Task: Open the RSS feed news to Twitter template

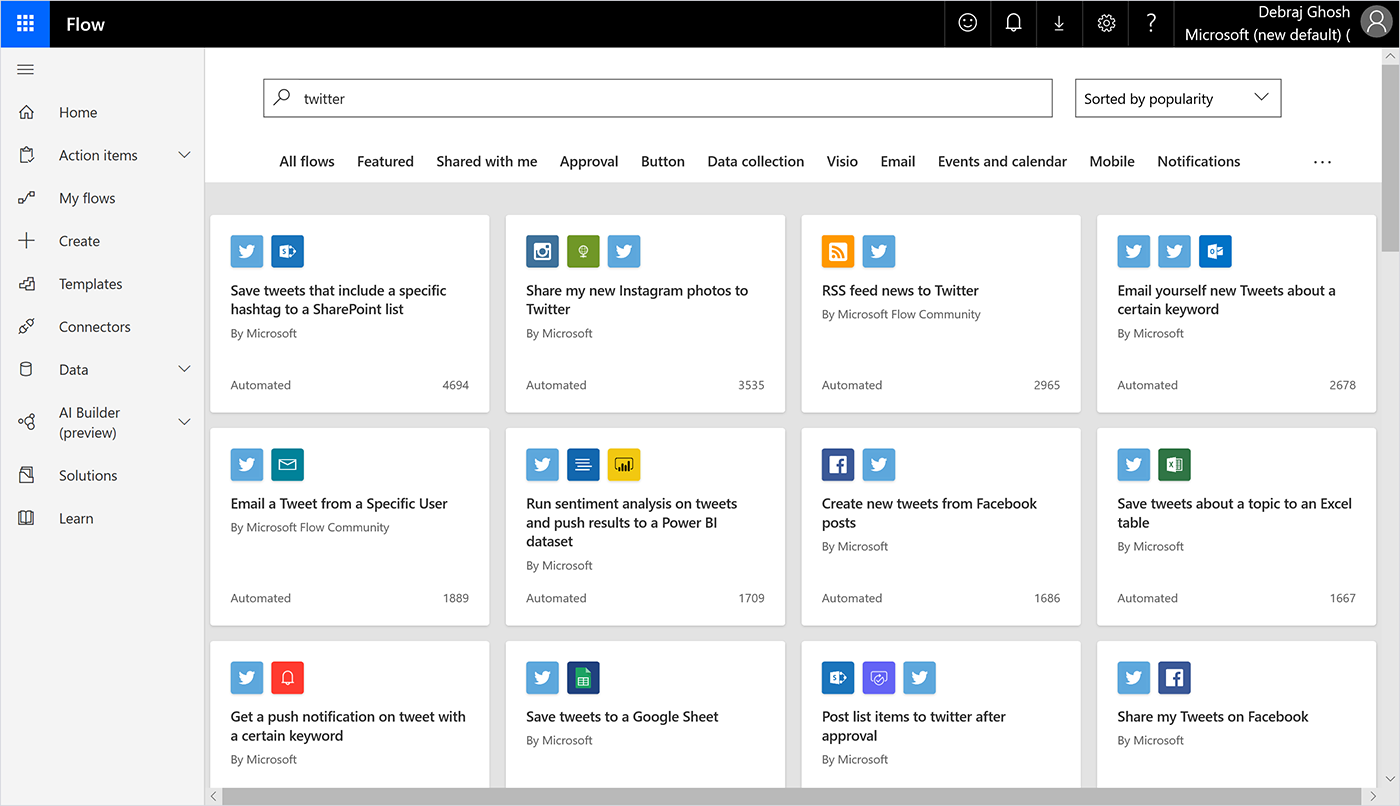Action: [x=899, y=290]
